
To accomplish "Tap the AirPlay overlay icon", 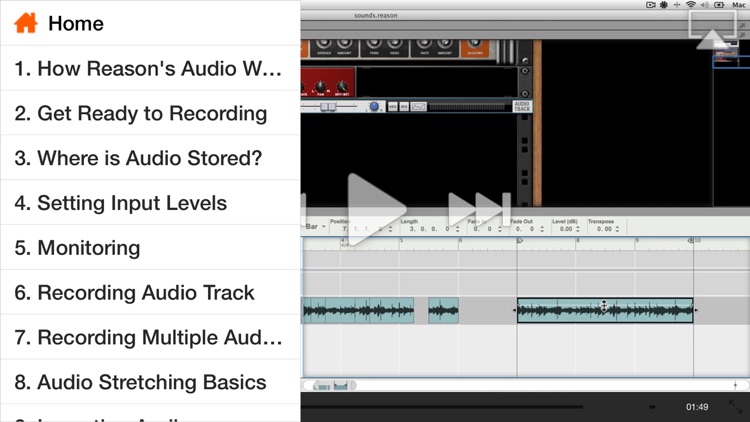I will (x=712, y=30).
